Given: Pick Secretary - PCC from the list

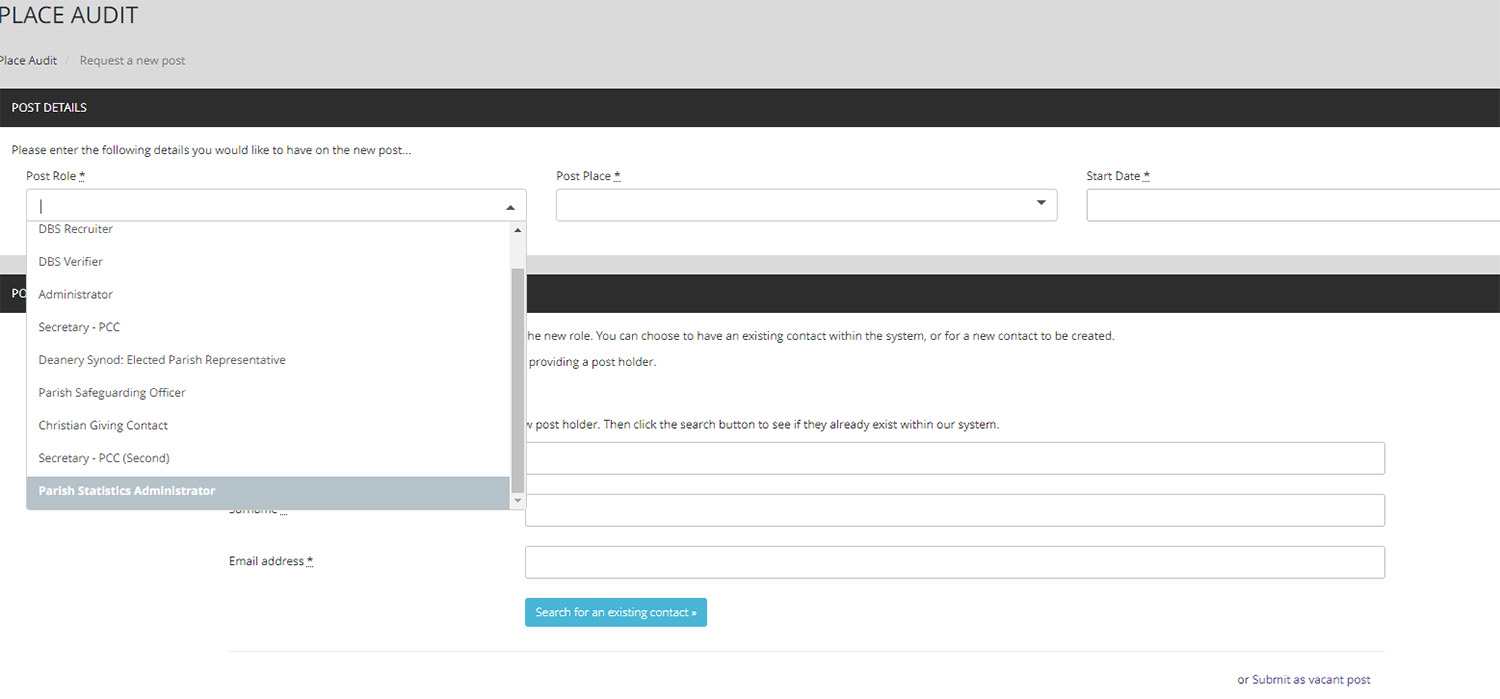Looking at the screenshot, I should (x=79, y=327).
